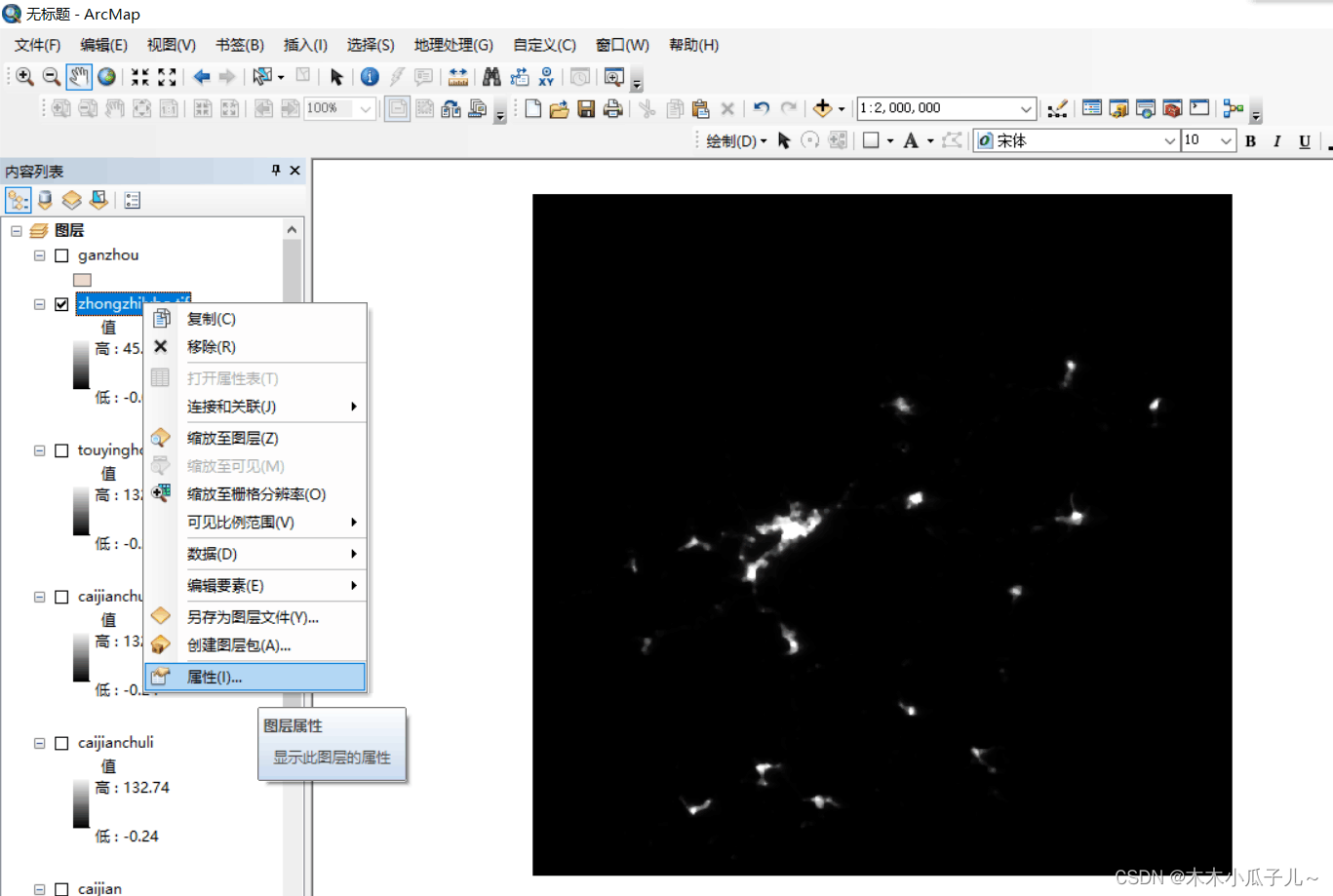This screenshot has width=1333, height=896.
Task: Open the File menu
Action: (37, 45)
